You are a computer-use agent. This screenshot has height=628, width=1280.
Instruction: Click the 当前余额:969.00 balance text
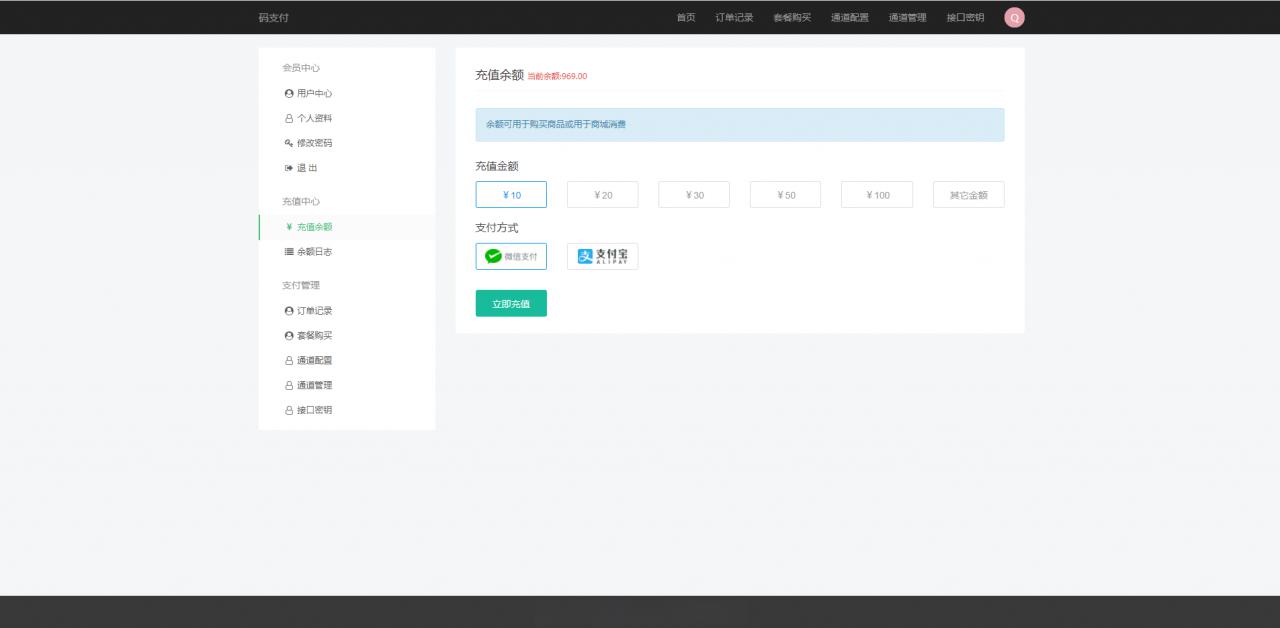click(557, 76)
